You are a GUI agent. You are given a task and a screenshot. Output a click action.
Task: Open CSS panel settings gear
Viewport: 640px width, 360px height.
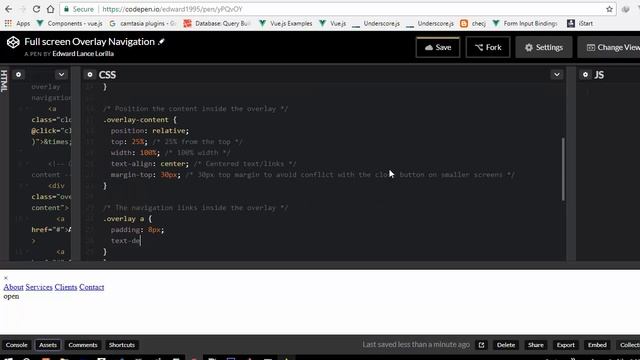[90, 75]
